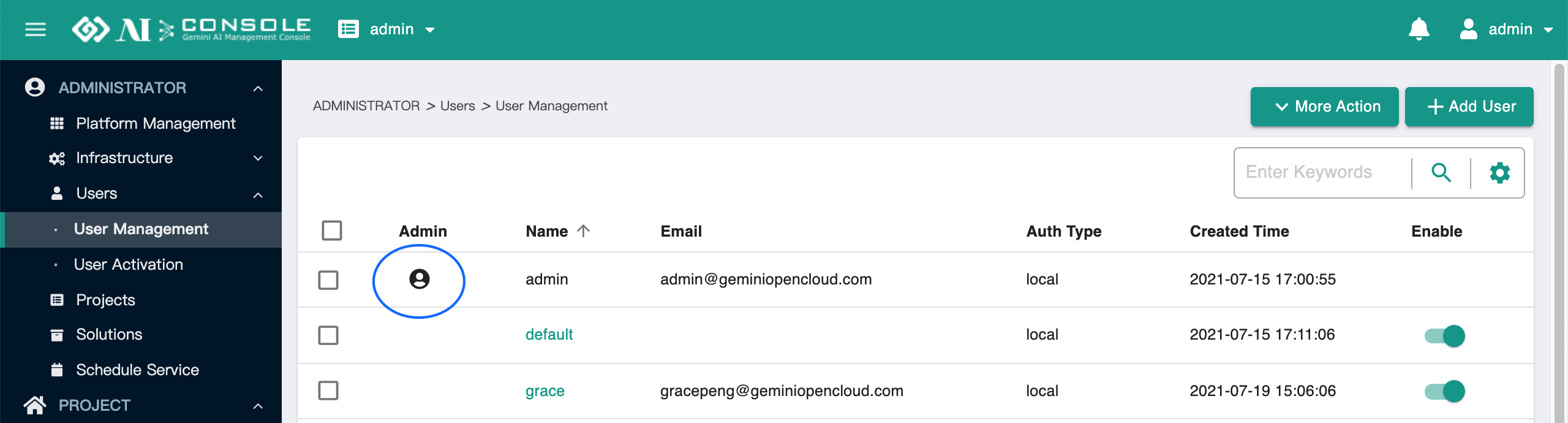The width and height of the screenshot is (1568, 423).
Task: Collapse the PROJECT section chevron
Action: tap(258, 406)
